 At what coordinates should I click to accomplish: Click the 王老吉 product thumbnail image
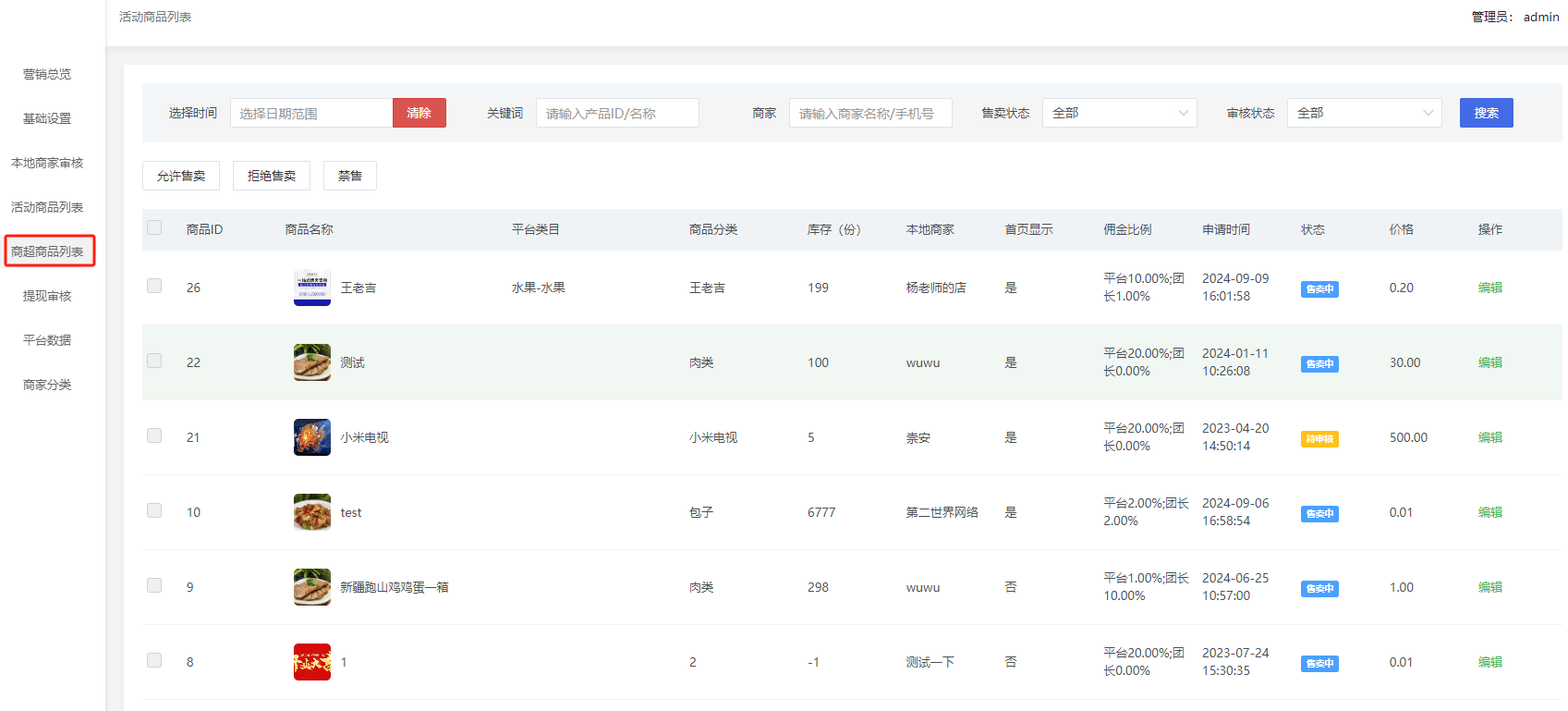pos(311,288)
